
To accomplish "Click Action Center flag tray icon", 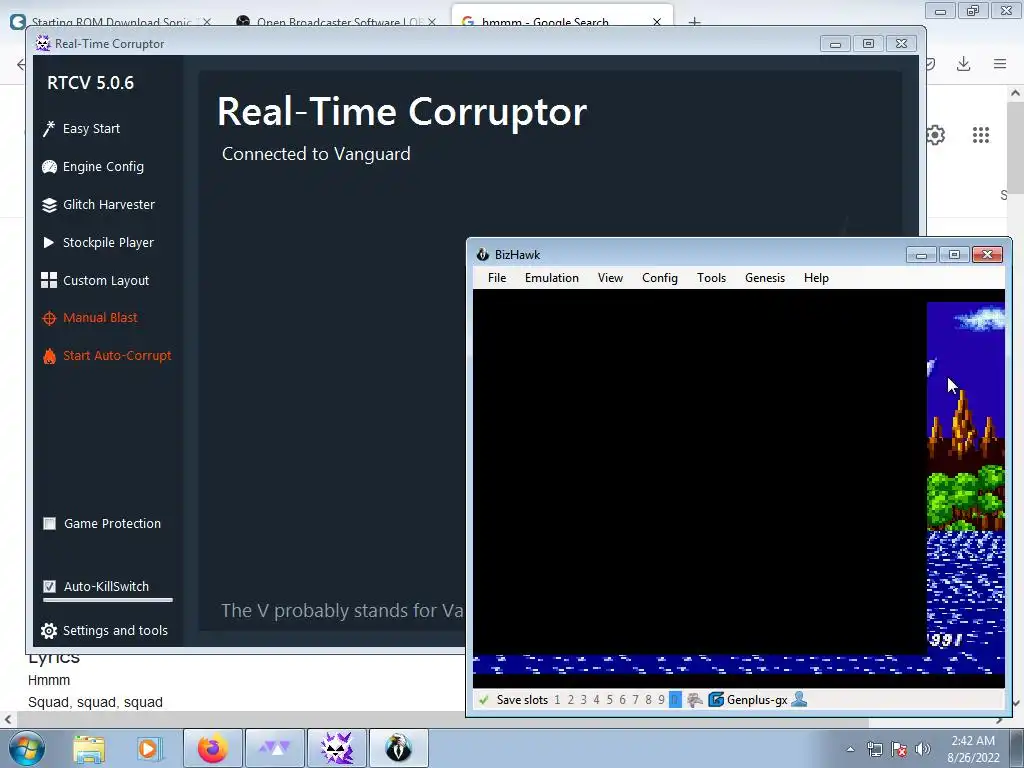I will (899, 749).
